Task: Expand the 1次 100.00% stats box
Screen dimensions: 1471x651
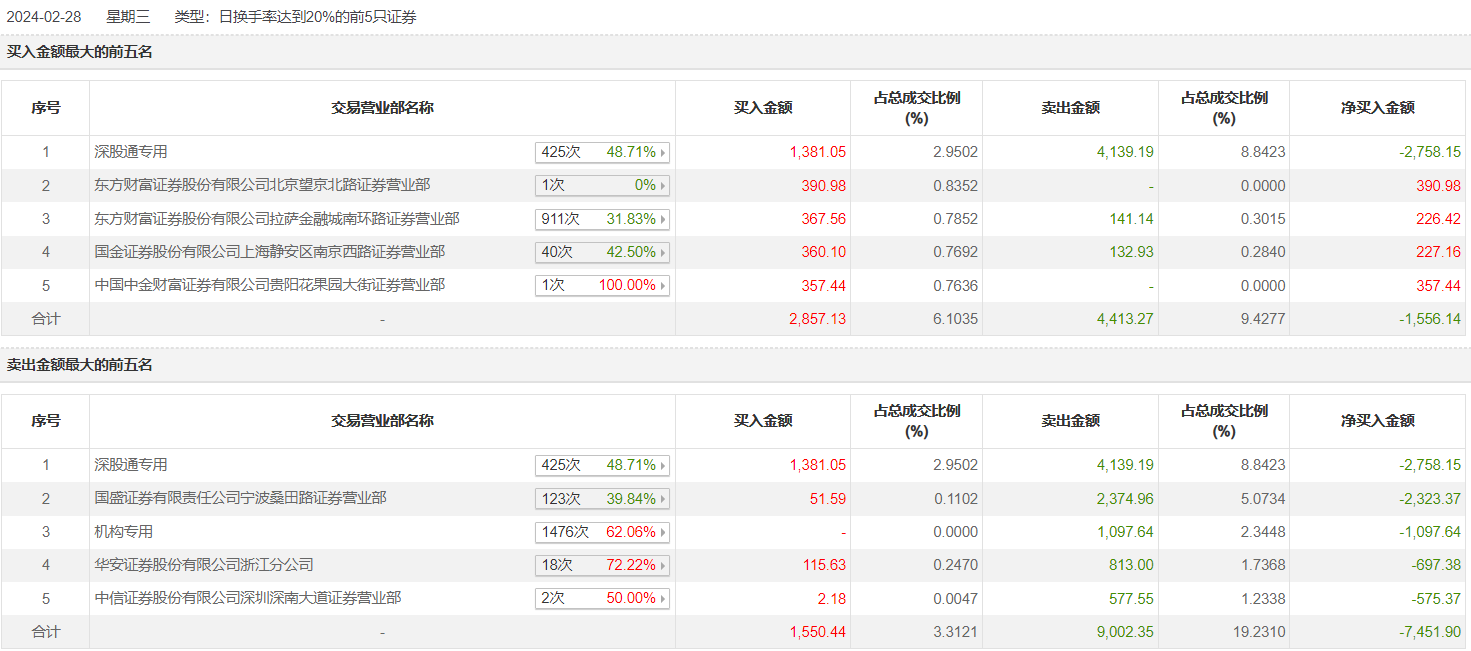Action: click(663, 286)
